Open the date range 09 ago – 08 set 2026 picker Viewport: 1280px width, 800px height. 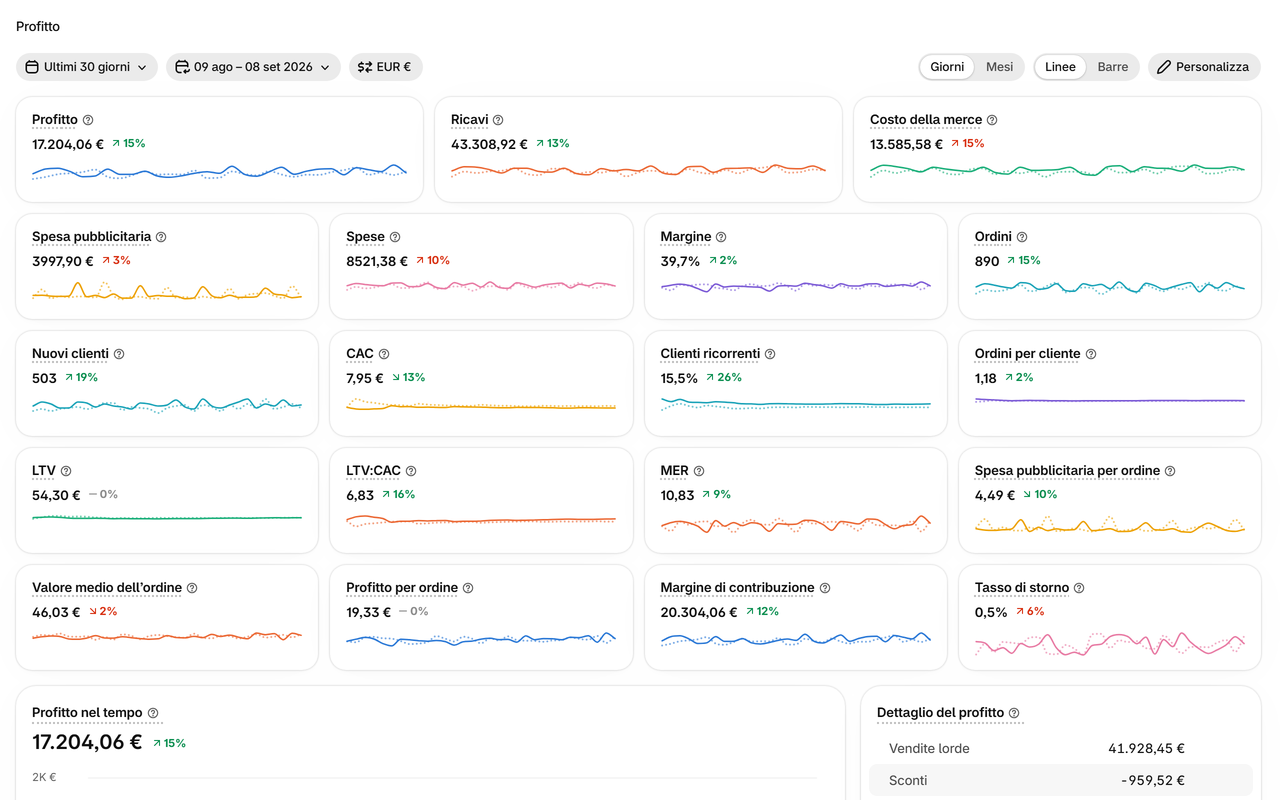pos(253,67)
